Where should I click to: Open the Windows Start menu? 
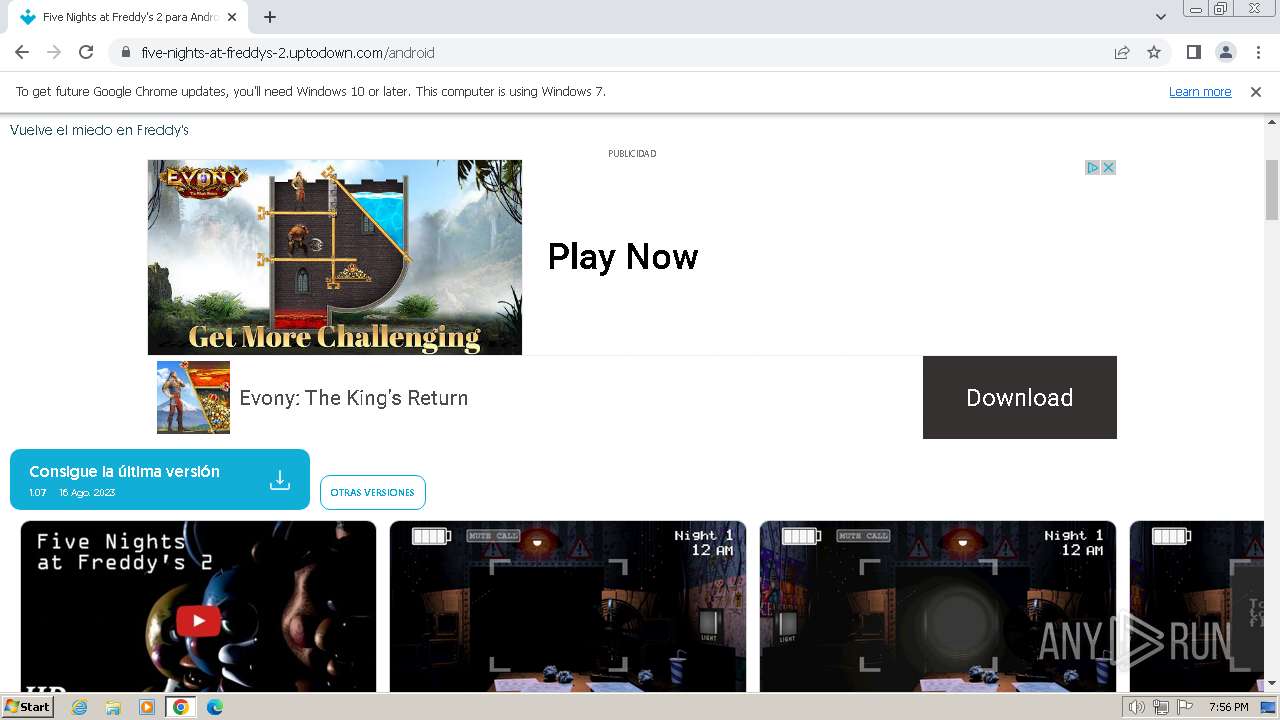pyautogui.click(x=27, y=707)
